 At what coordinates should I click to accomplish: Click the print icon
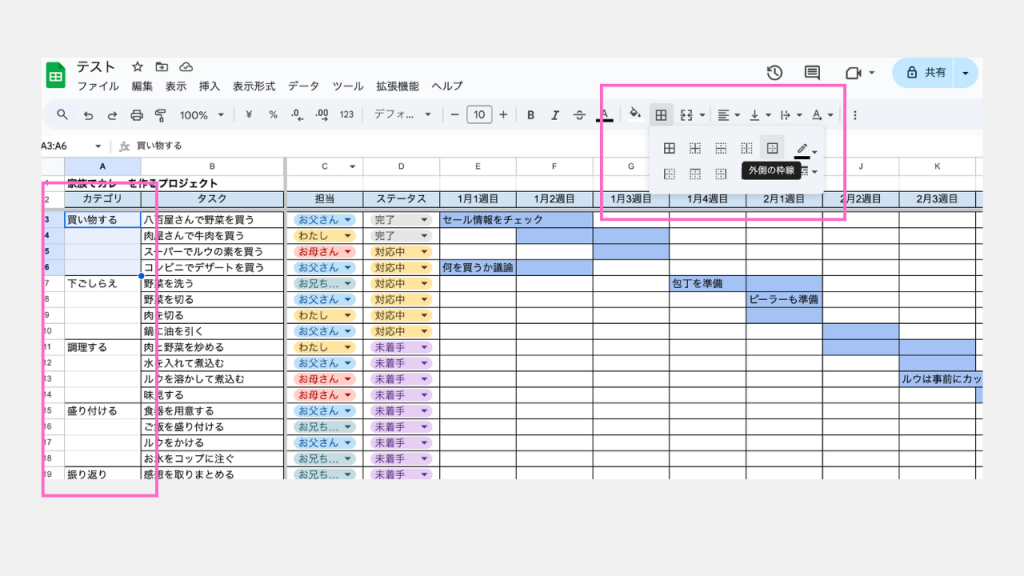(137, 115)
